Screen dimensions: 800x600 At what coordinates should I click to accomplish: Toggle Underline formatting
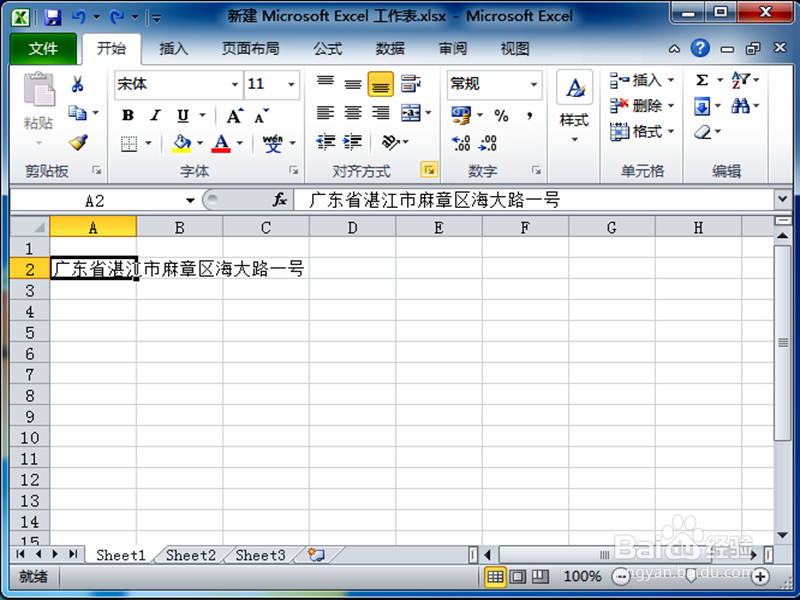click(x=183, y=116)
